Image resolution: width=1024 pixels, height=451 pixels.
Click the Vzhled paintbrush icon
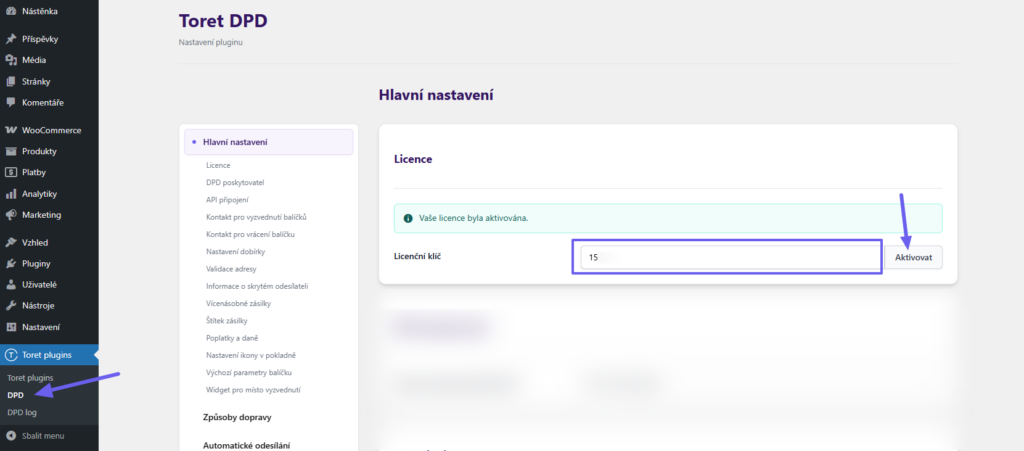[10, 242]
